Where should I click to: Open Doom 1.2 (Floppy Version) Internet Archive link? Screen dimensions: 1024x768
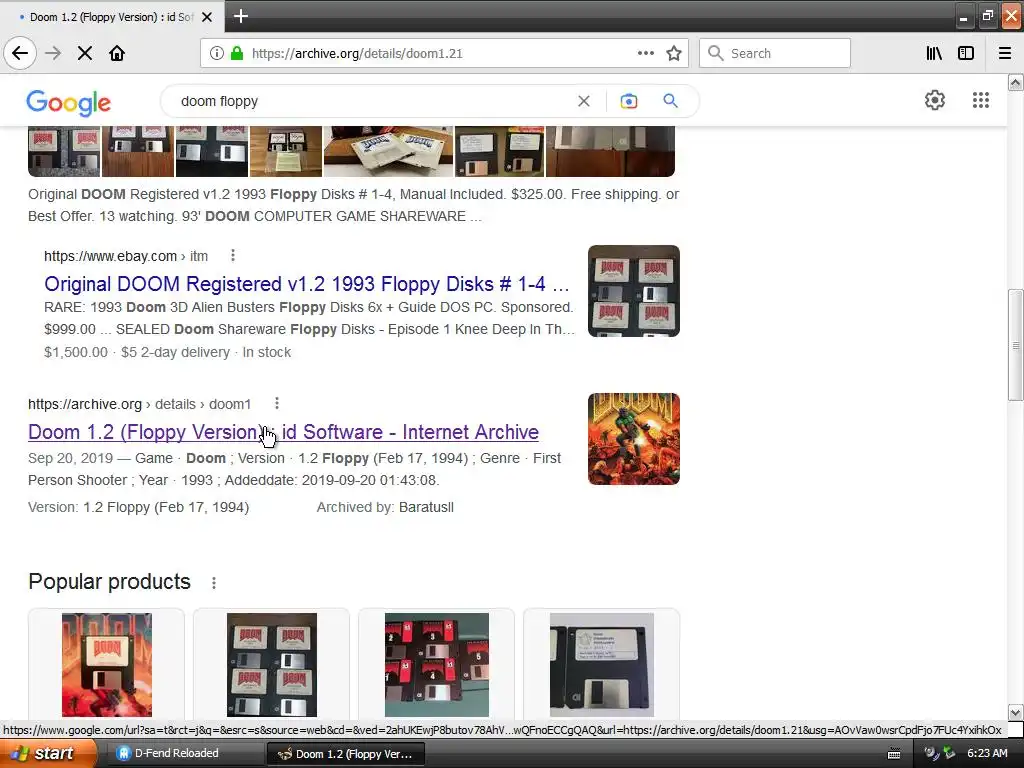coord(283,432)
